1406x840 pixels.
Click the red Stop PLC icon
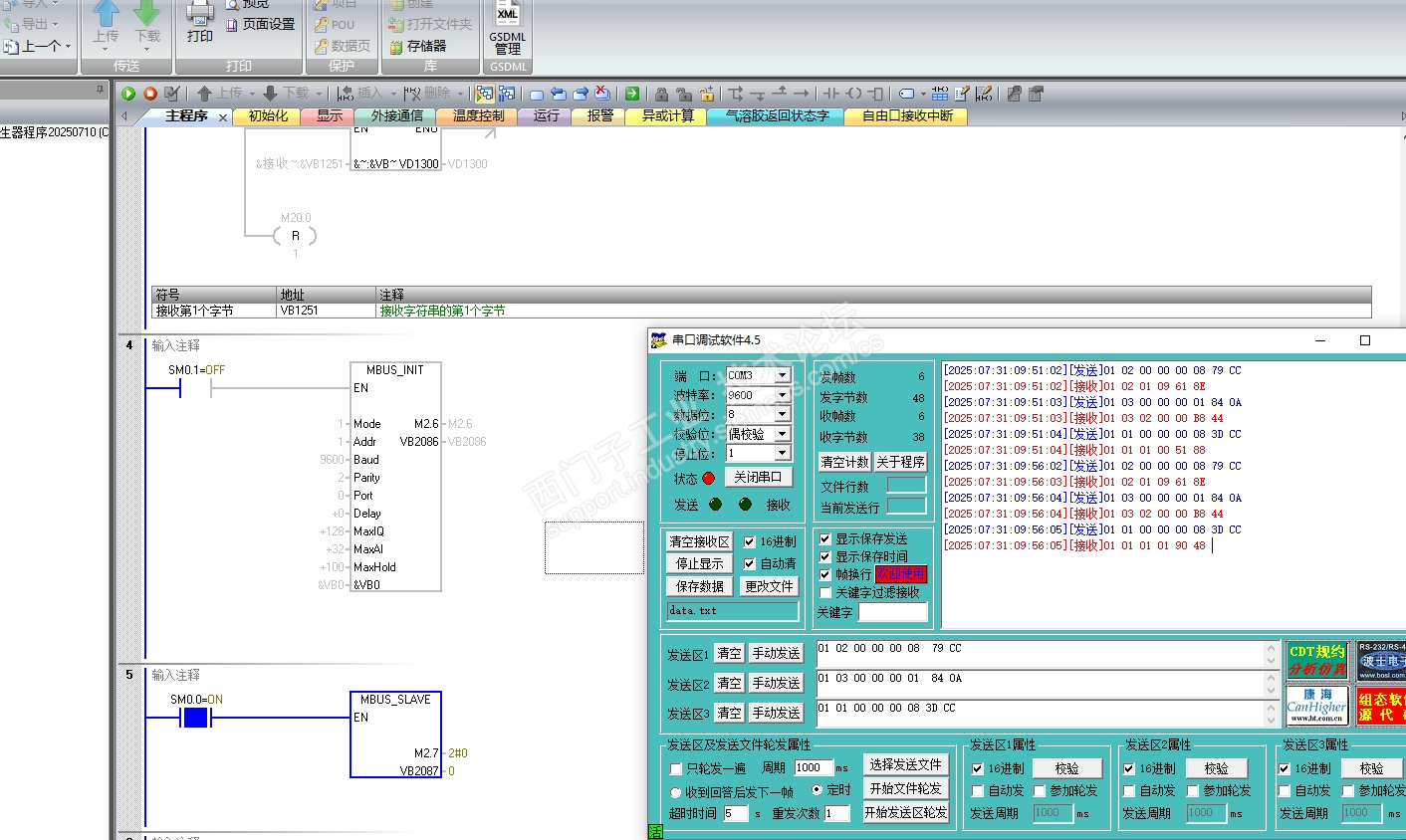[x=150, y=94]
